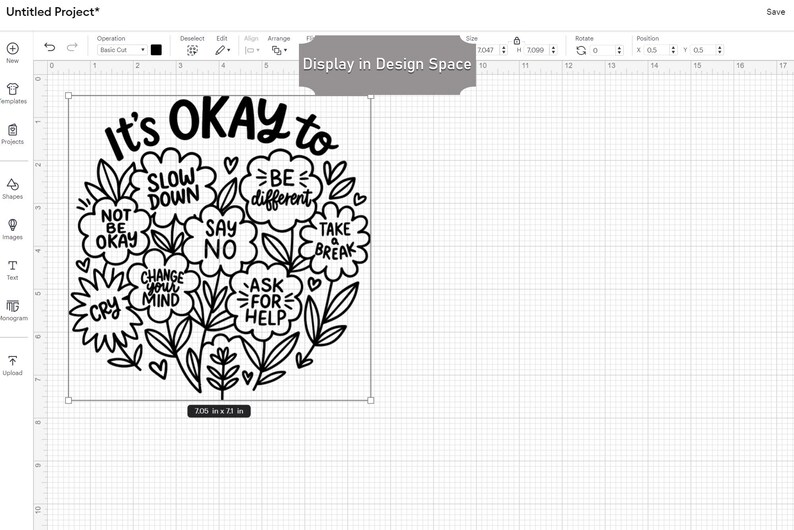
Task: Click the Position Y field
Action: point(703,50)
